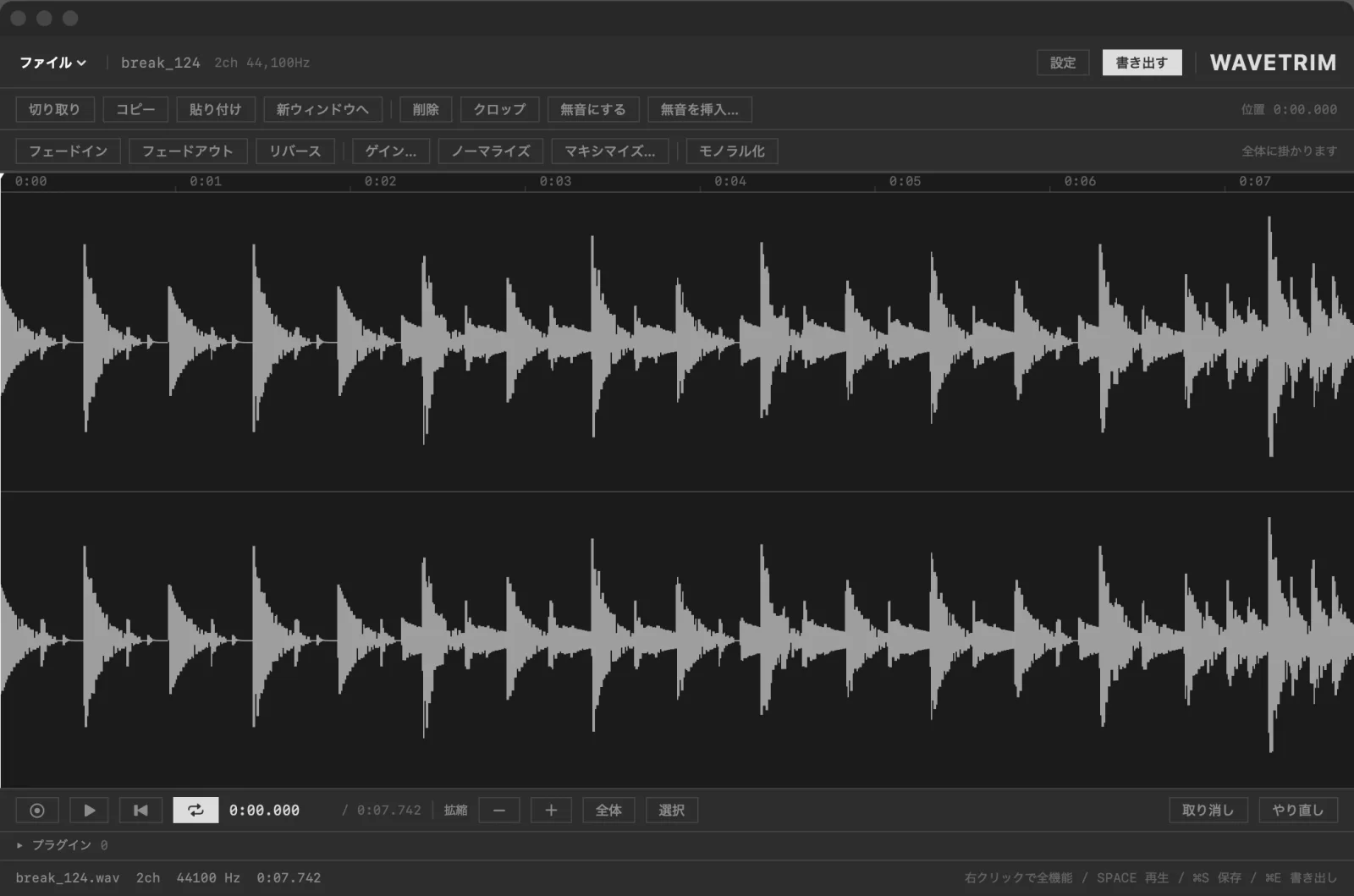The height and width of the screenshot is (896, 1354).
Task: Click the 全体に掛かります hint text
Action: (1290, 151)
